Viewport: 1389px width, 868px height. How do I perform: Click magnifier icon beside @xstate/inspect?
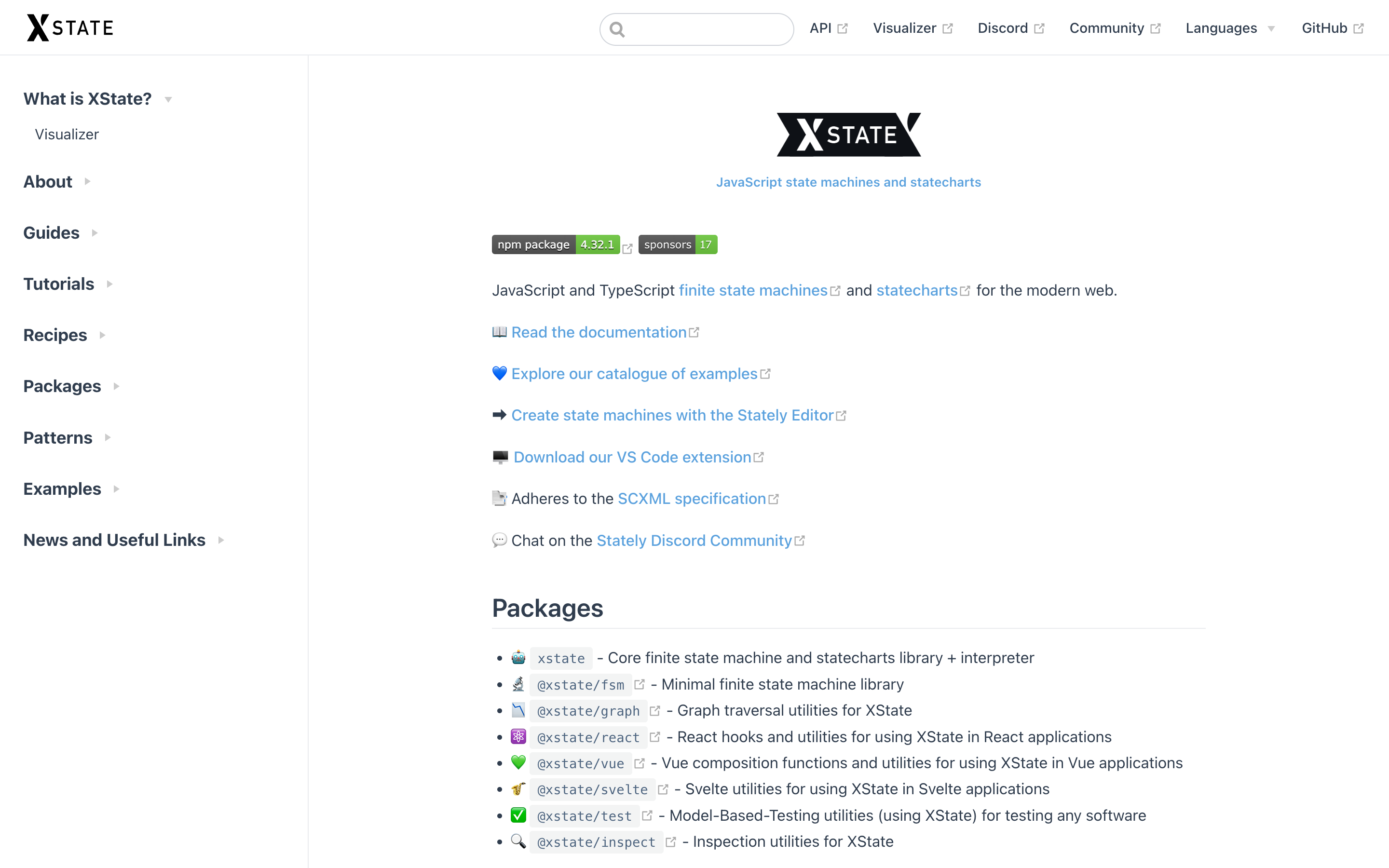pos(518,841)
